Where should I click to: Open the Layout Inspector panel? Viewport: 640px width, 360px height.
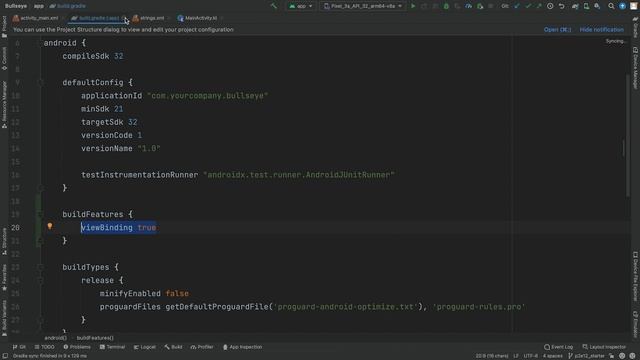pyautogui.click(x=604, y=347)
